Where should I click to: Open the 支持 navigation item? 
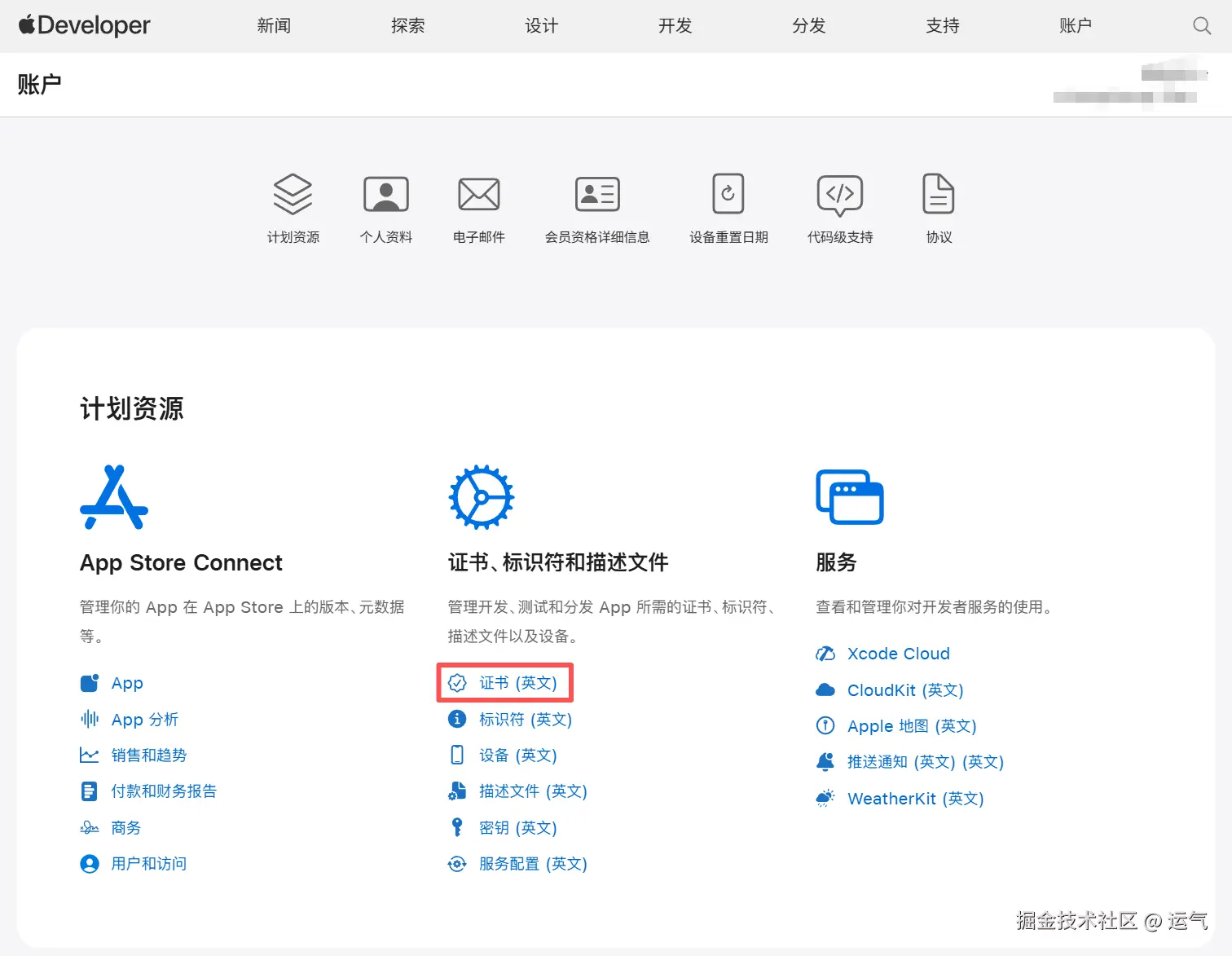942,26
